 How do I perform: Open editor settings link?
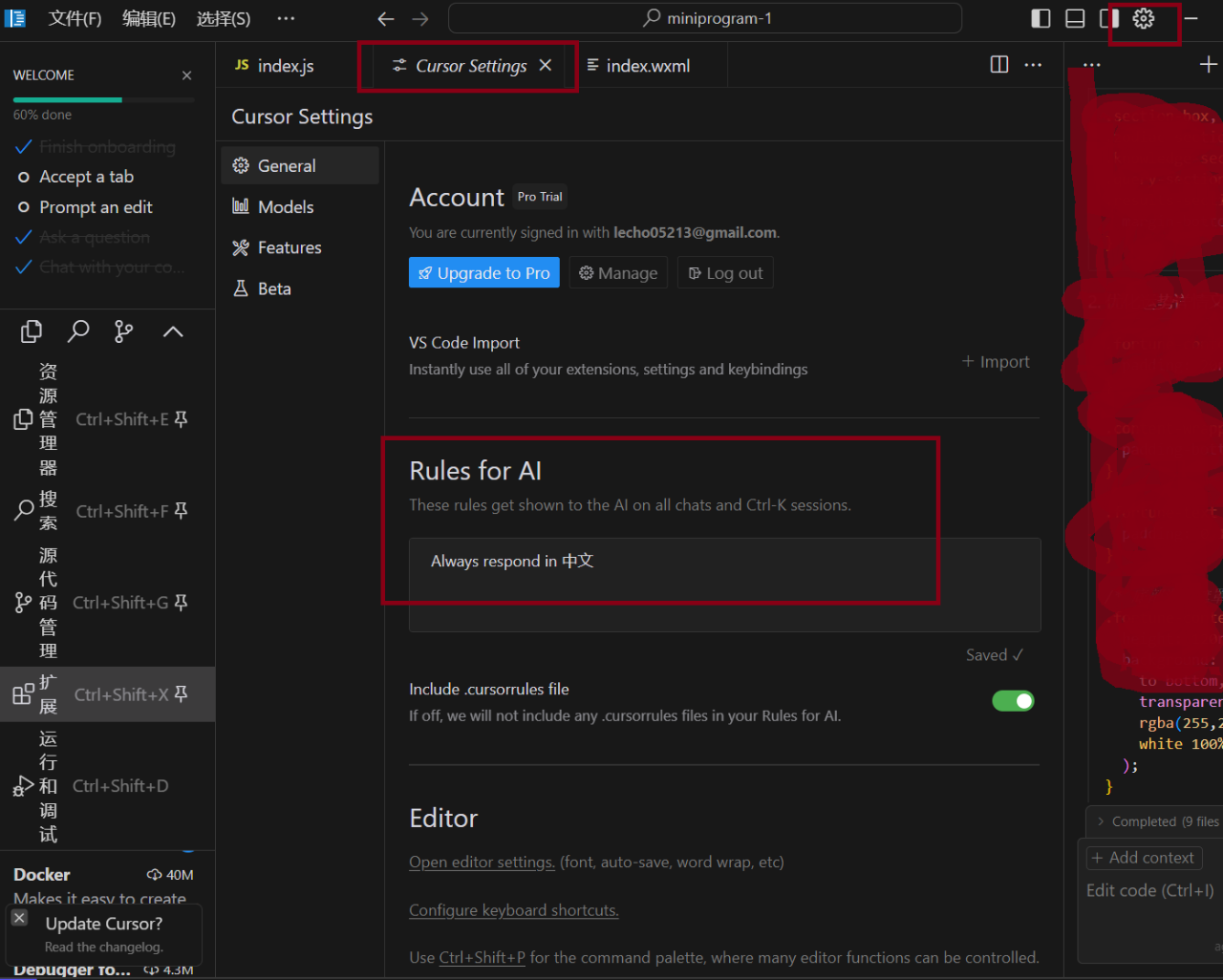click(x=482, y=863)
